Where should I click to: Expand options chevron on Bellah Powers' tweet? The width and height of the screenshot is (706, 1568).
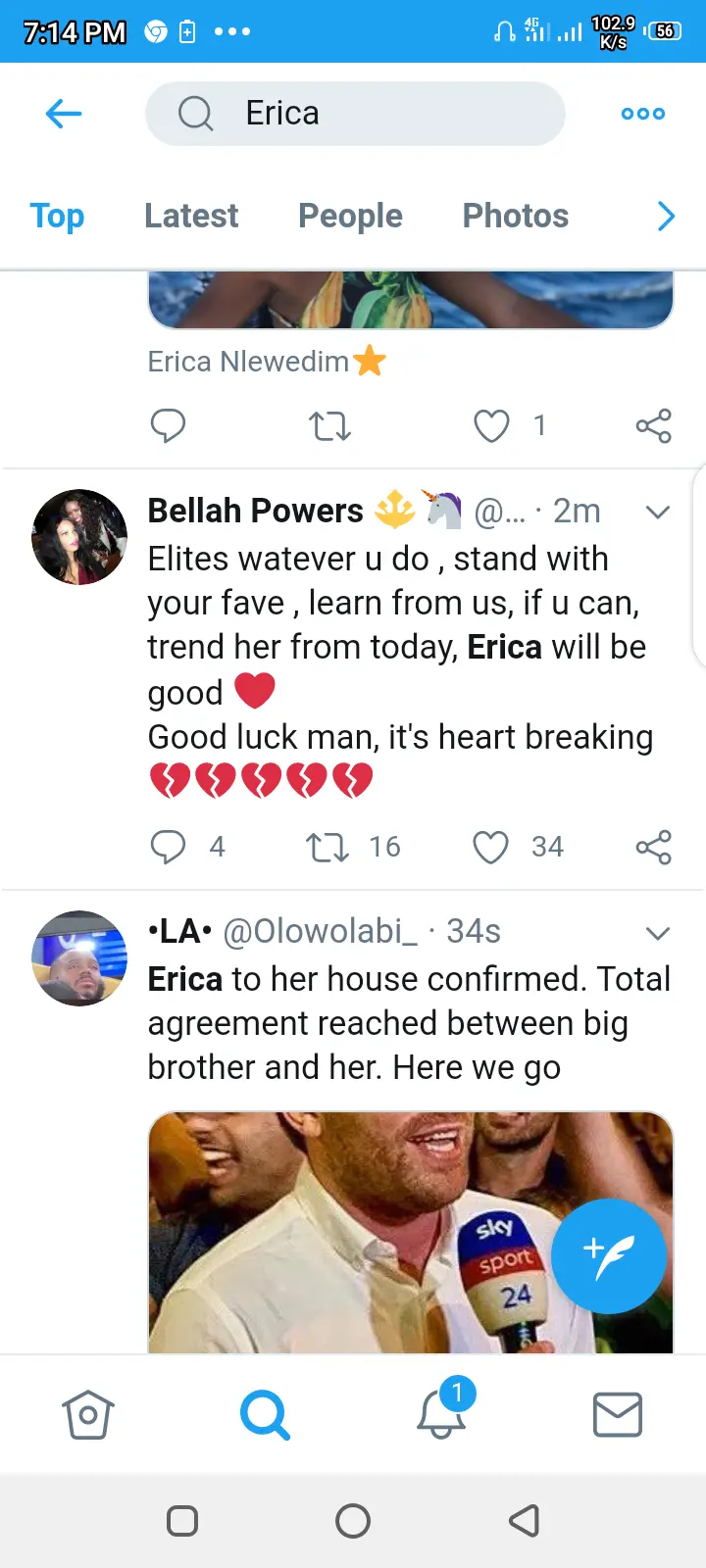tap(658, 512)
